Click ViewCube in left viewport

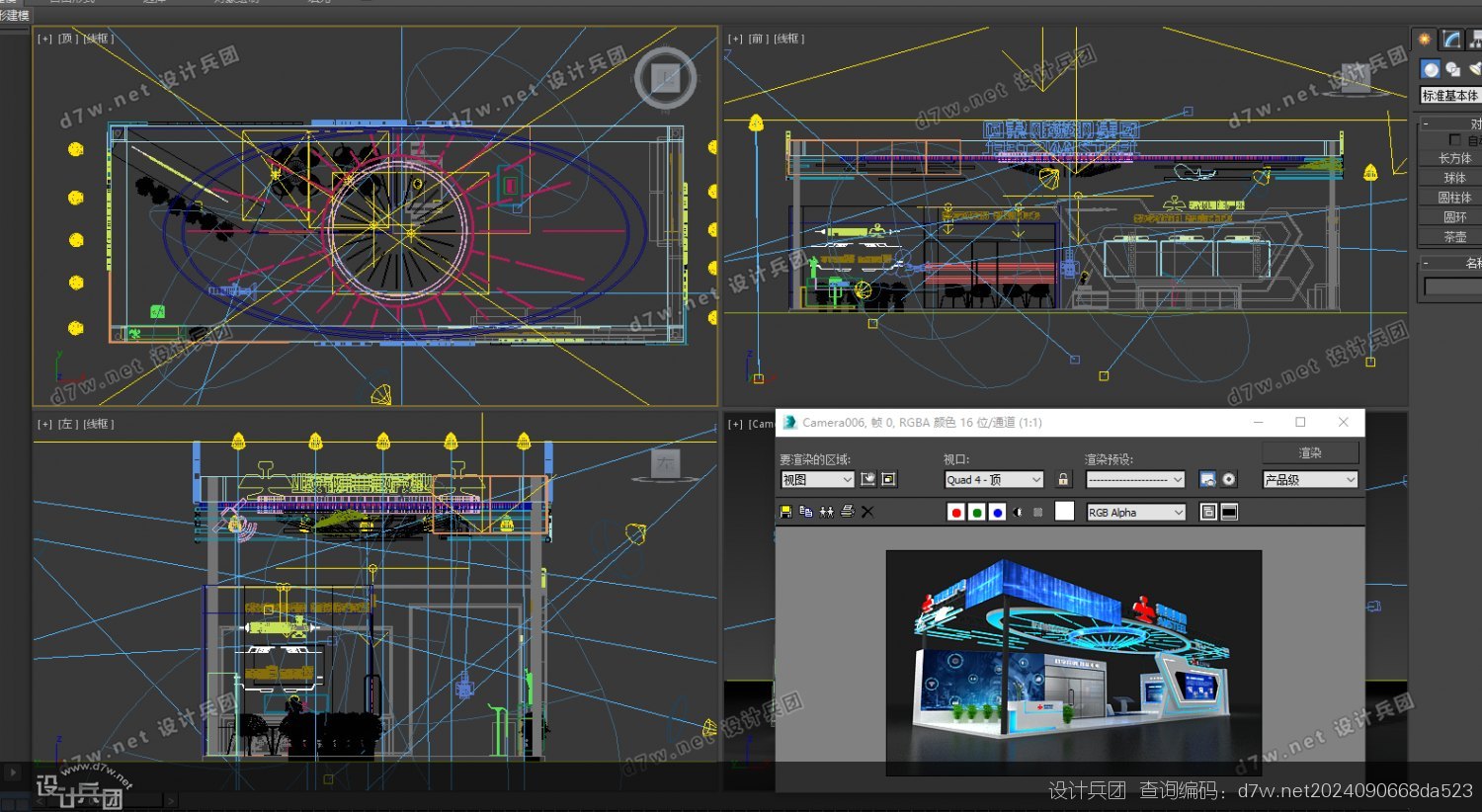(665, 464)
